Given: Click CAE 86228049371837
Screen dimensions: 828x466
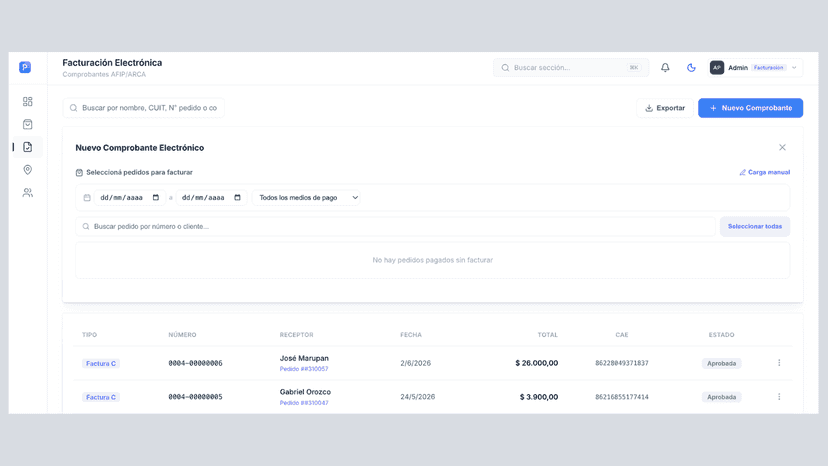Looking at the screenshot, I should [x=622, y=363].
